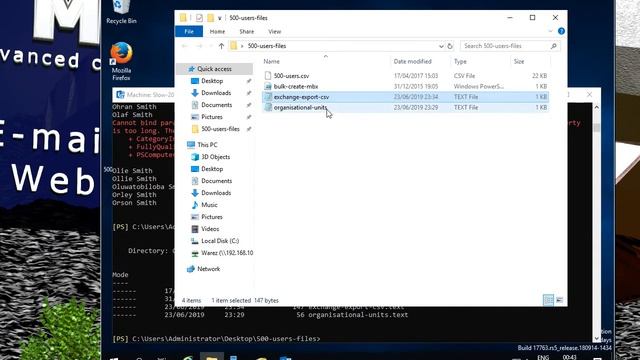Open the recent locations dropdown
The width and height of the screenshot is (640, 360).
point(211,46)
